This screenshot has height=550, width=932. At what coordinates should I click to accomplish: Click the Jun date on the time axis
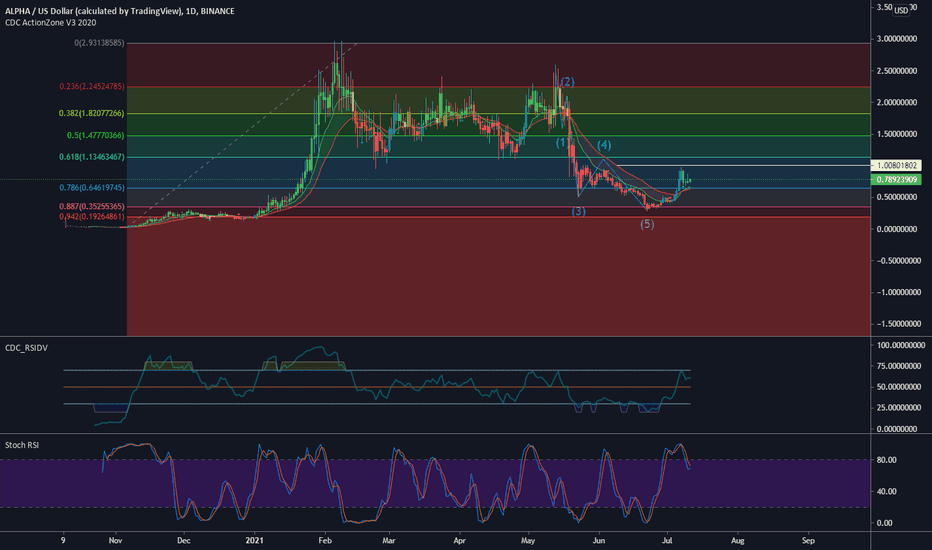pyautogui.click(x=599, y=540)
